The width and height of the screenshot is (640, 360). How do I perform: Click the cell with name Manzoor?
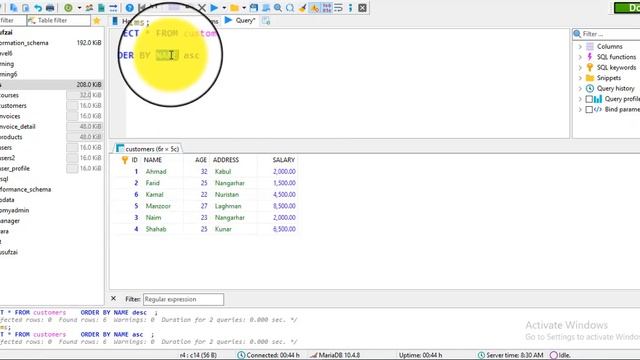click(x=158, y=206)
